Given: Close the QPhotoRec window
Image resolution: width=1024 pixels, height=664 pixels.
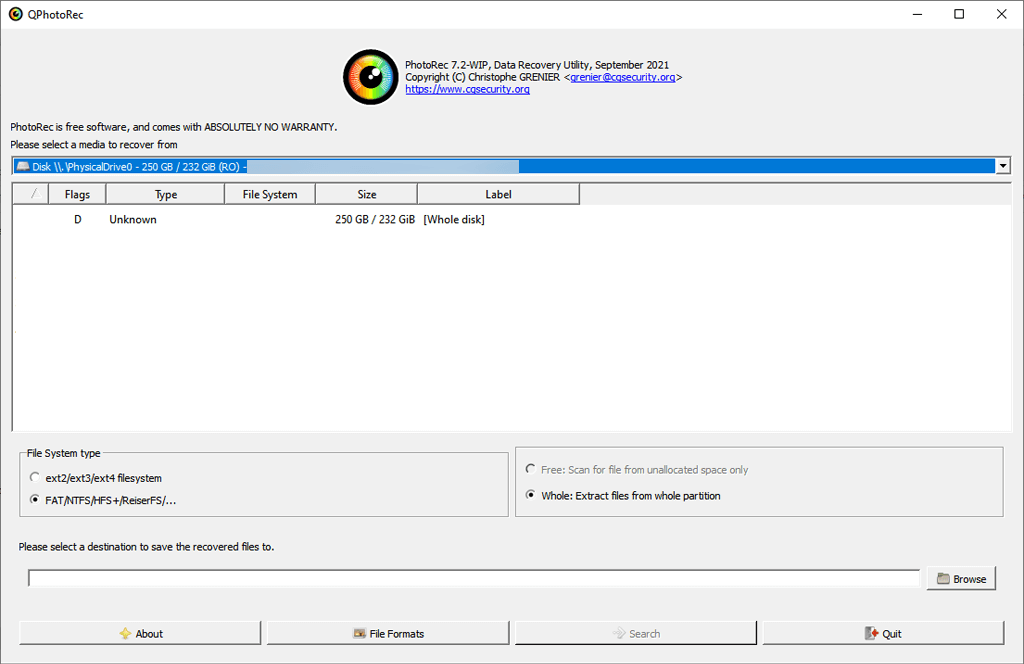Looking at the screenshot, I should (1001, 14).
